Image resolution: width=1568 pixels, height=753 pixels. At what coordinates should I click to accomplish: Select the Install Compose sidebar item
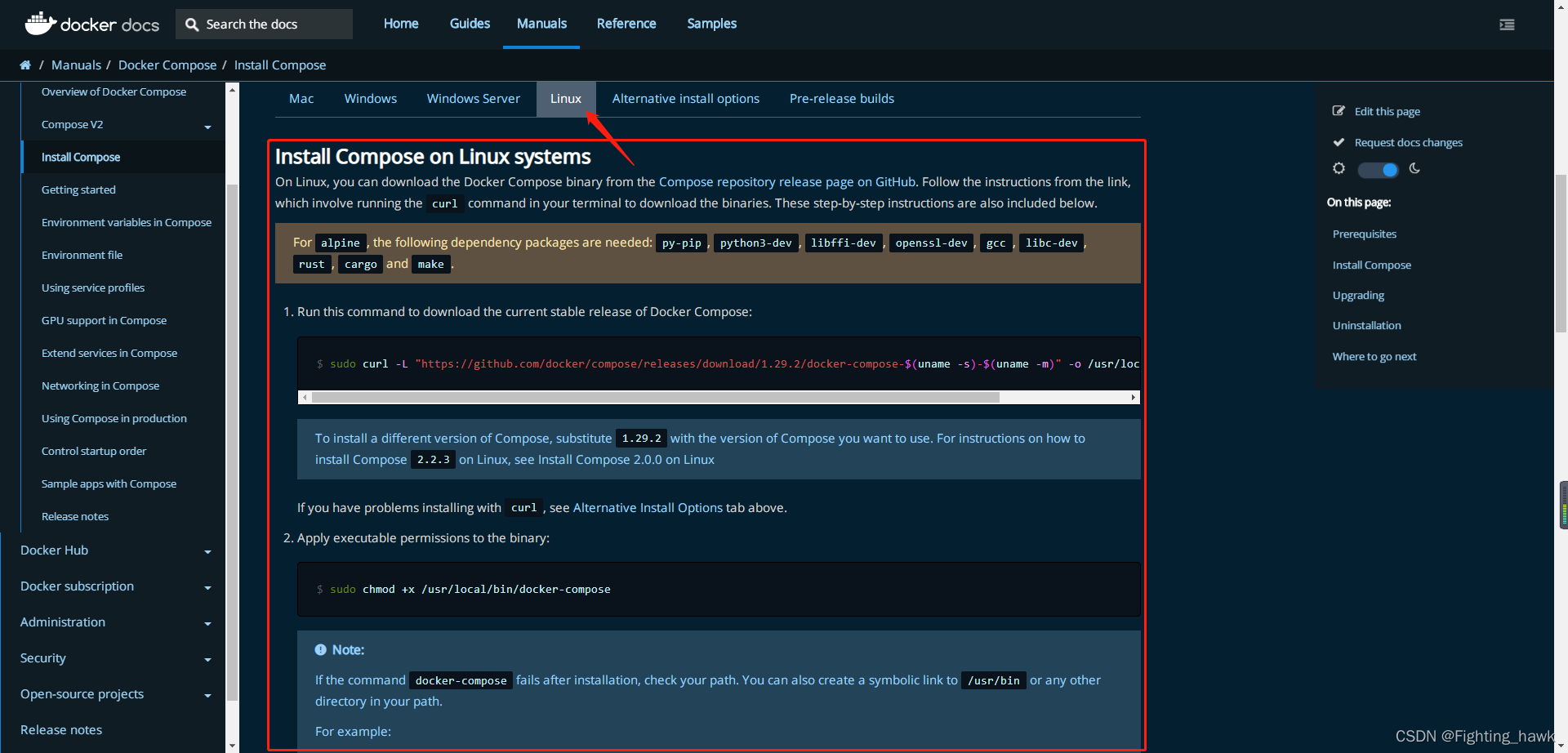click(x=123, y=157)
